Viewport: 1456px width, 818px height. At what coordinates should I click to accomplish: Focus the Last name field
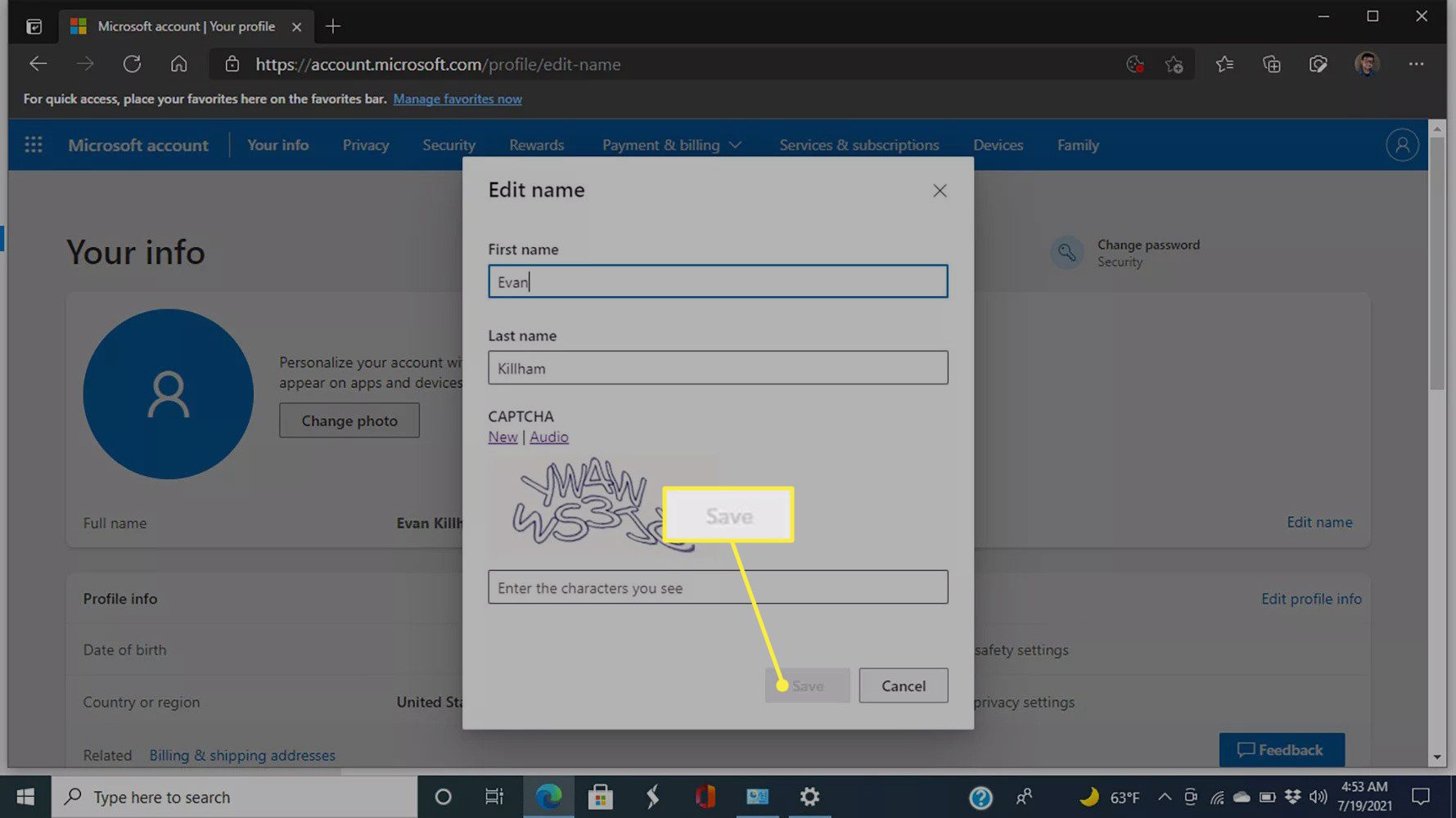point(718,368)
